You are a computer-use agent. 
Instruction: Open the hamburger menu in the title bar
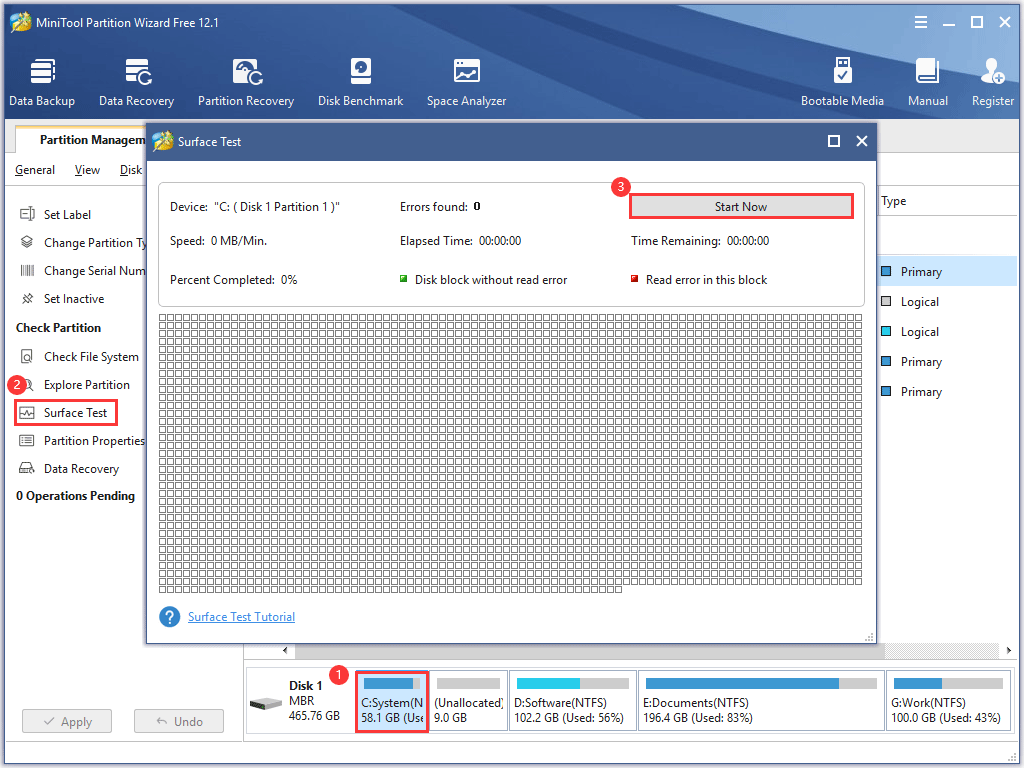point(921,22)
